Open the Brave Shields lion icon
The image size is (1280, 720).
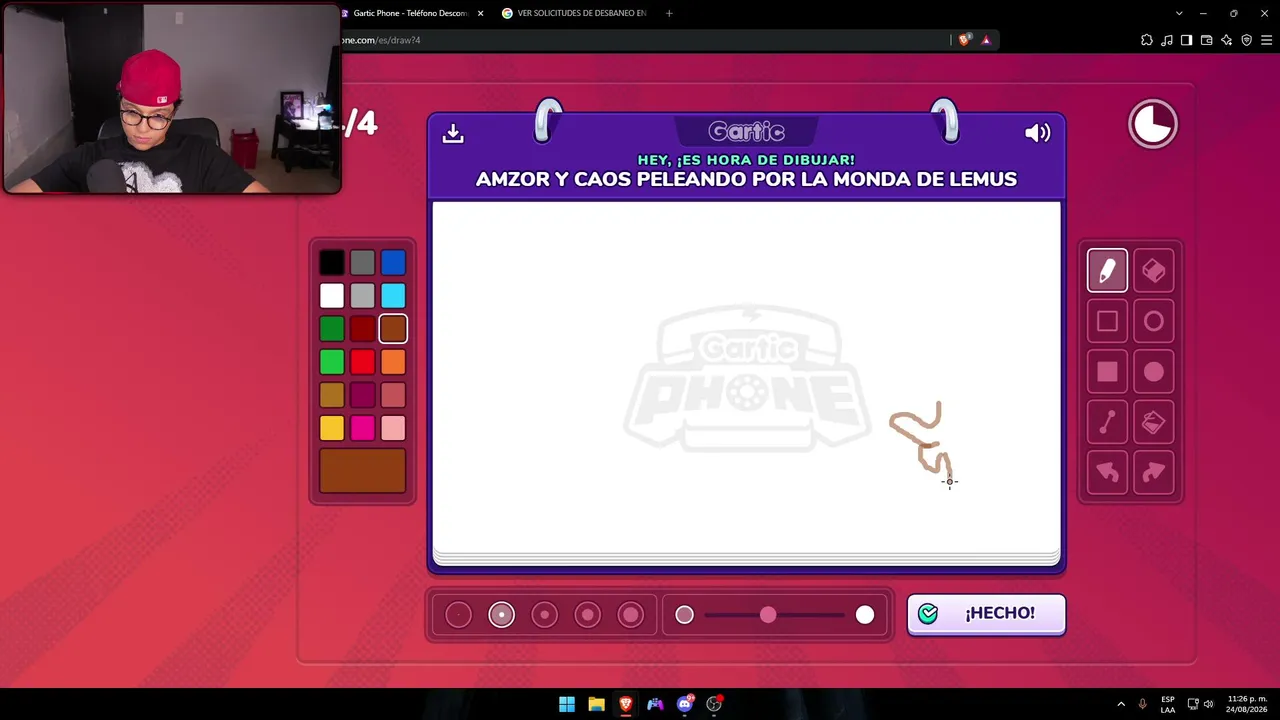964,40
